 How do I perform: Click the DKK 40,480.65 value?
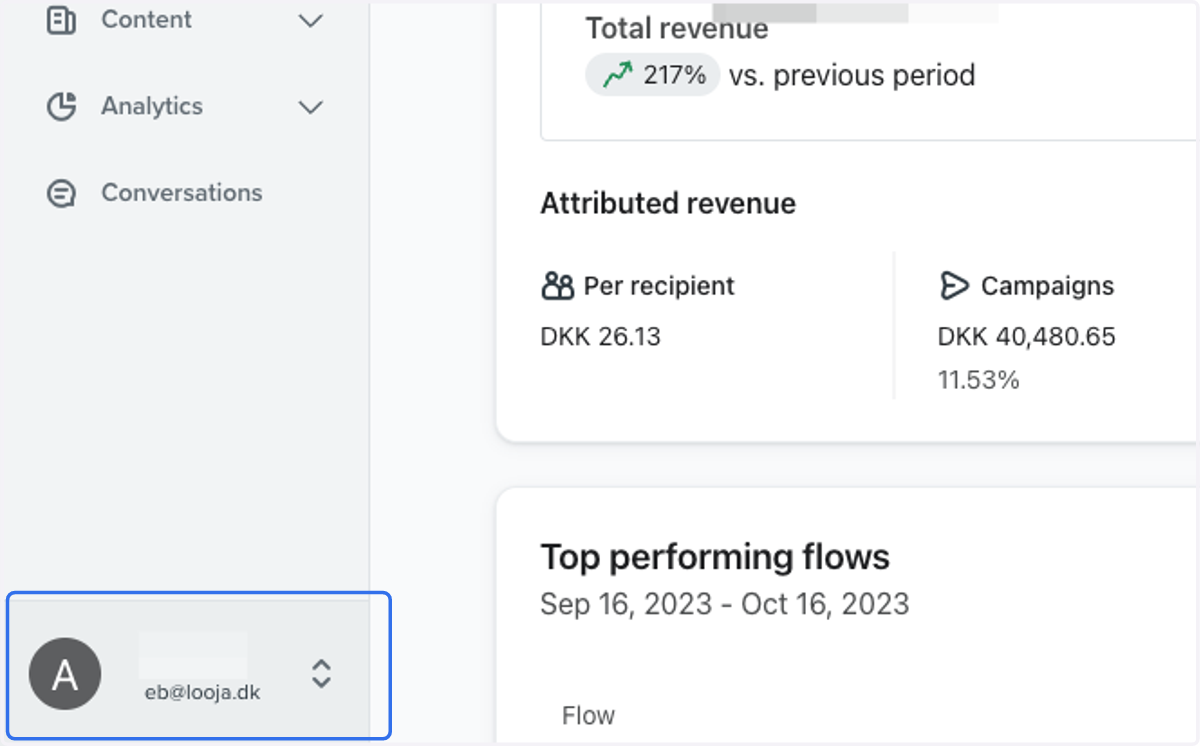point(1027,336)
